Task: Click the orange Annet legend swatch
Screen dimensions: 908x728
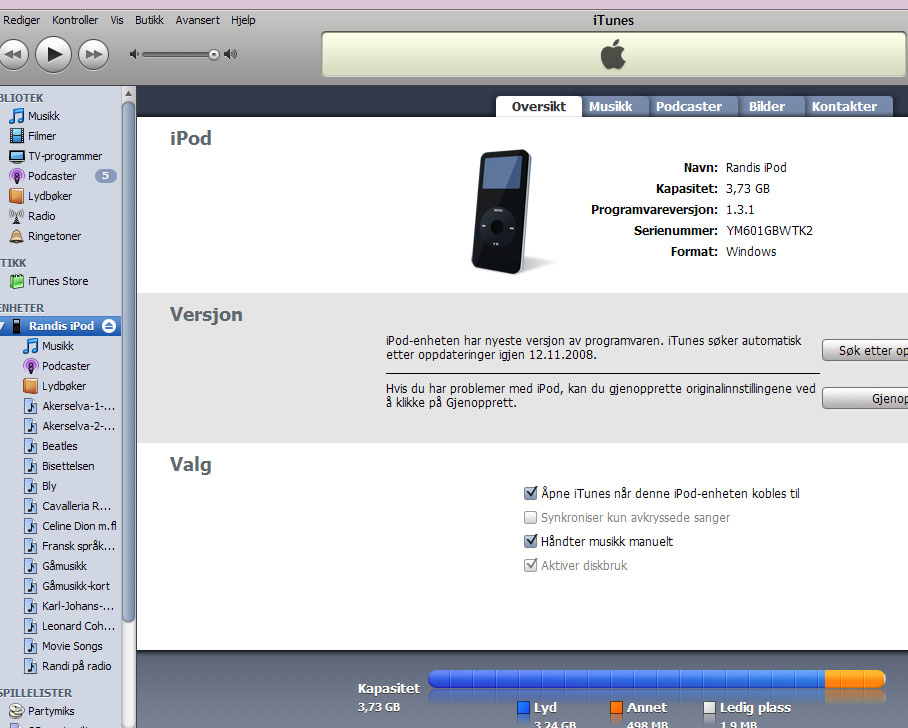Action: coord(616,708)
